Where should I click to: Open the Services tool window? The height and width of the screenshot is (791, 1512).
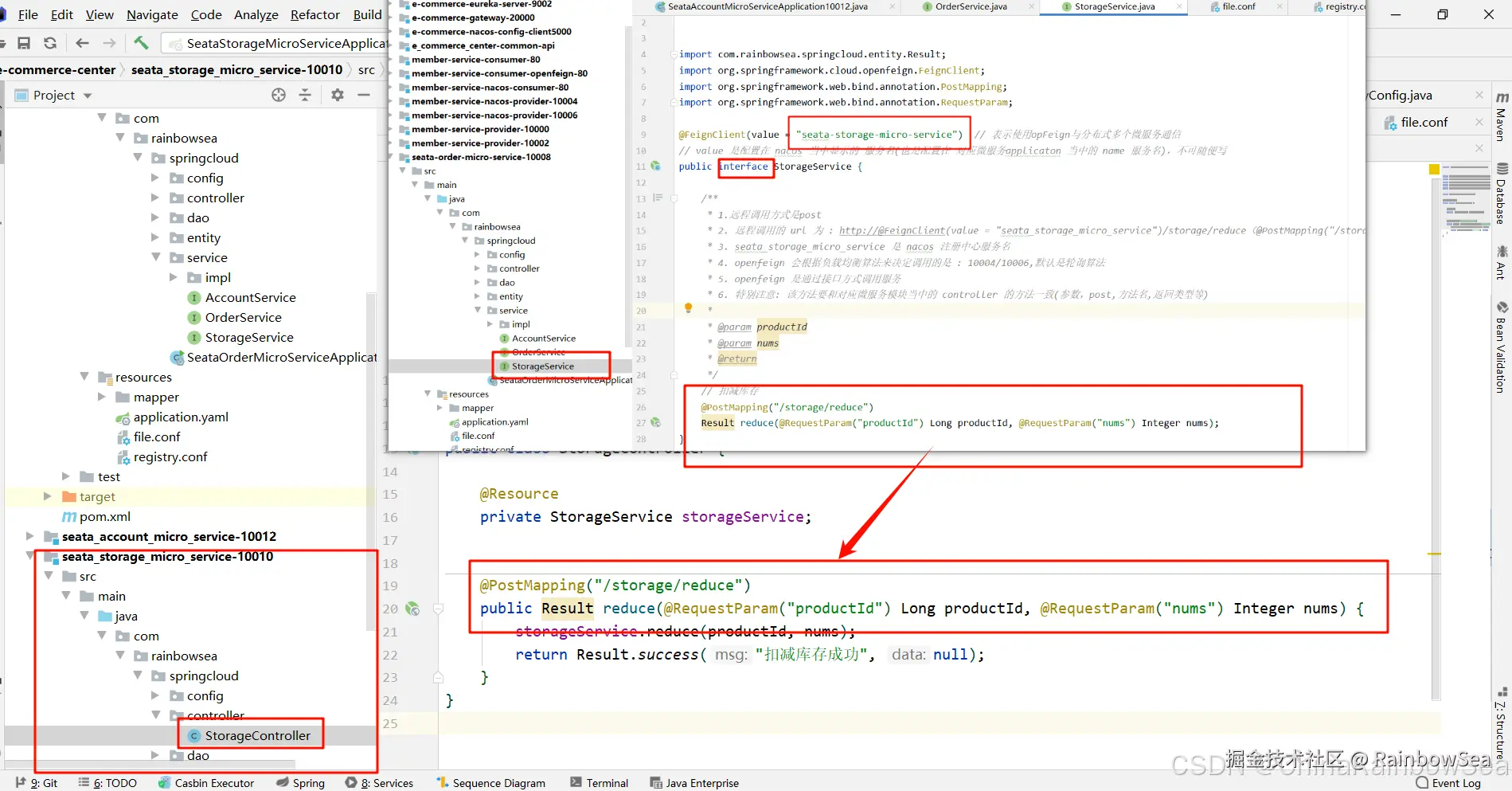pos(379,783)
